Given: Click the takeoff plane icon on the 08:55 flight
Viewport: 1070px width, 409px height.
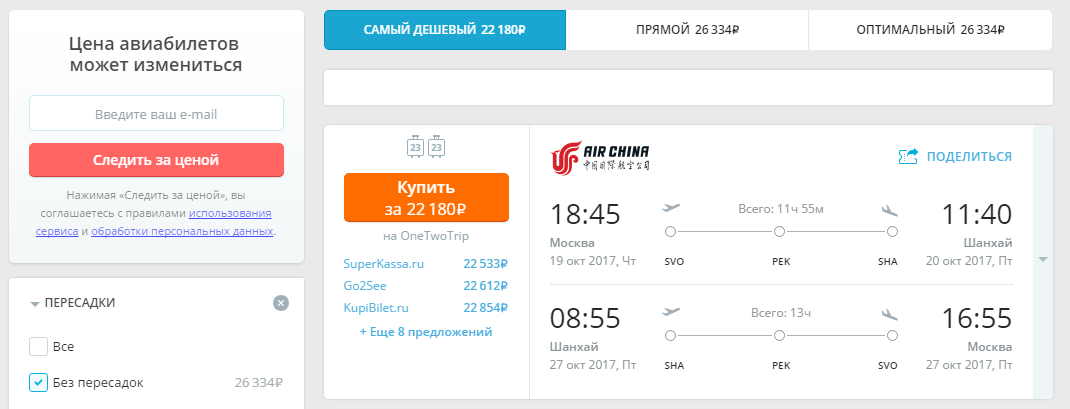Looking at the screenshot, I should 671,312.
